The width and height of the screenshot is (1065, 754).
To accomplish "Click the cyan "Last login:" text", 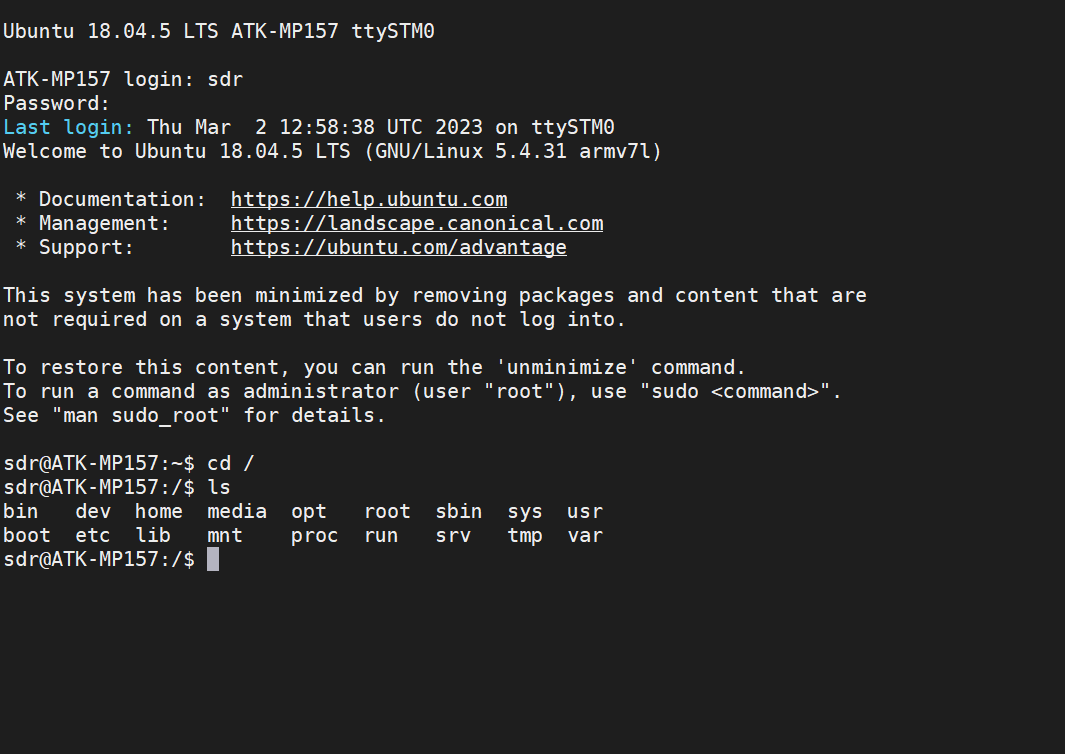I will (x=69, y=127).
